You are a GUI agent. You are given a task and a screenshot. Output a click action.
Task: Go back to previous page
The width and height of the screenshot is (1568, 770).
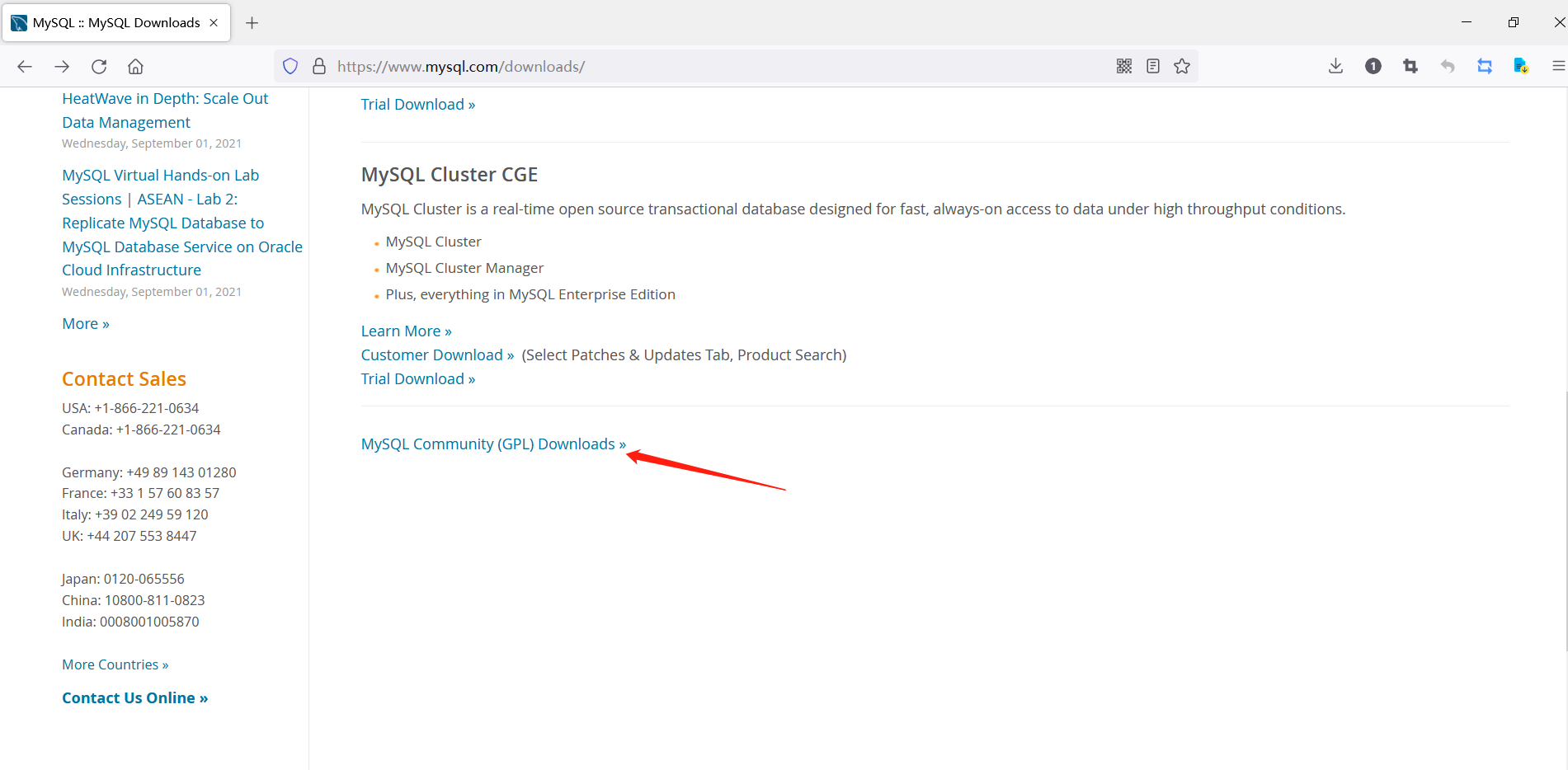25,67
